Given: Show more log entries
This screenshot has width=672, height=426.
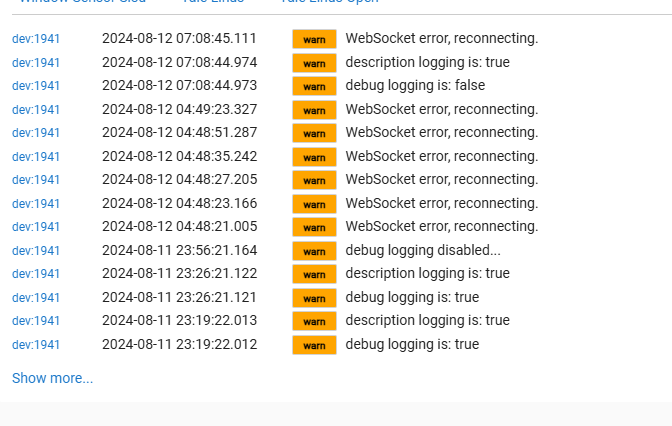Looking at the screenshot, I should pyautogui.click(x=52, y=378).
